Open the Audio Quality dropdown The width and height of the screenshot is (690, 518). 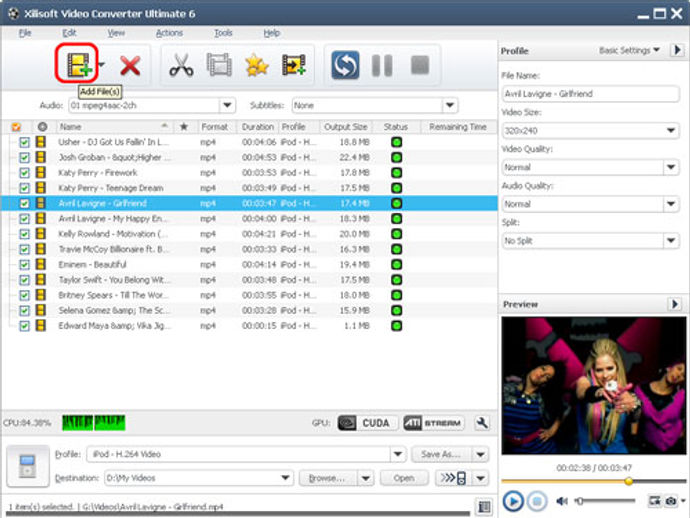671,204
